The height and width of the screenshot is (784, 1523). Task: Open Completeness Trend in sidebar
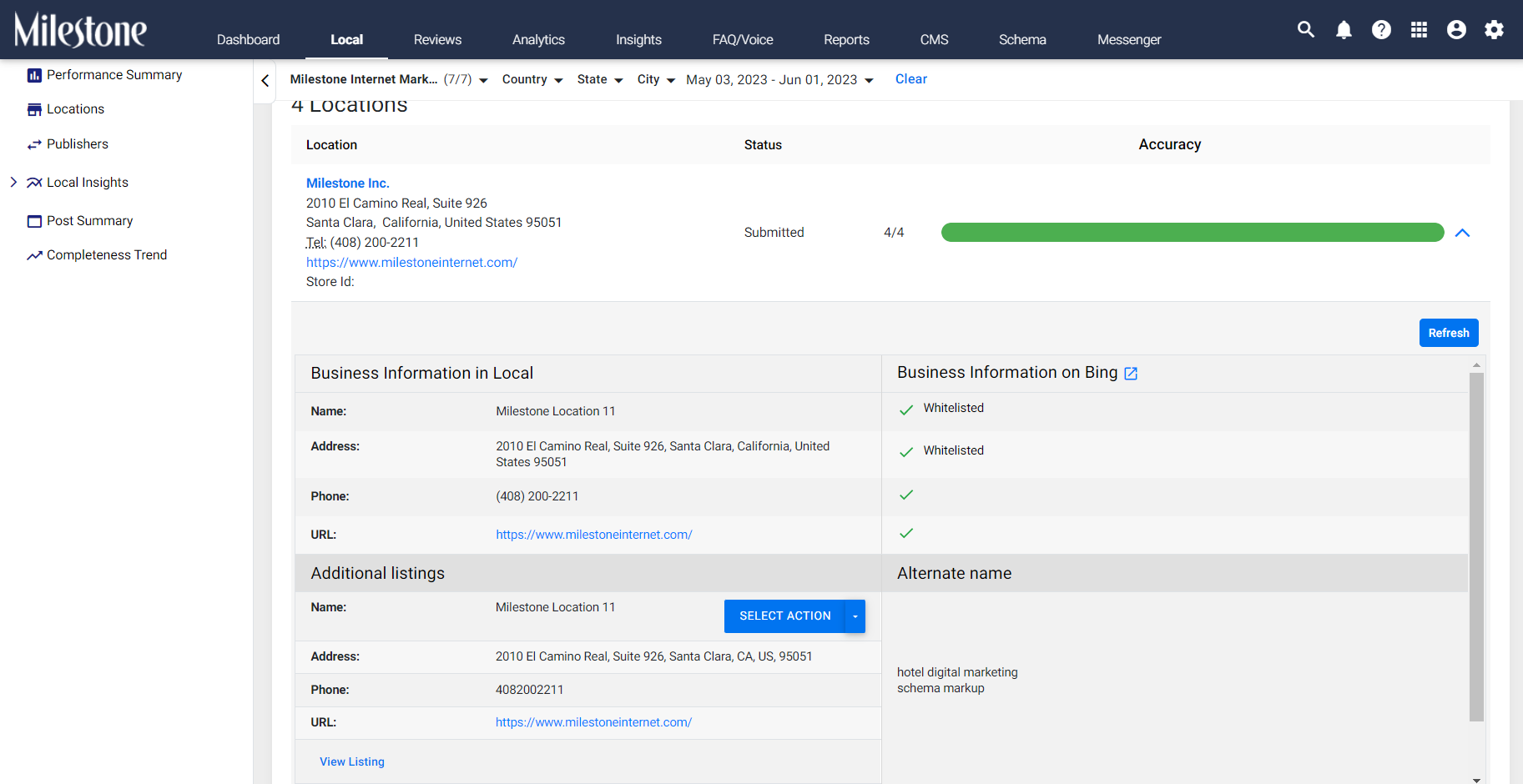pyautogui.click(x=107, y=255)
